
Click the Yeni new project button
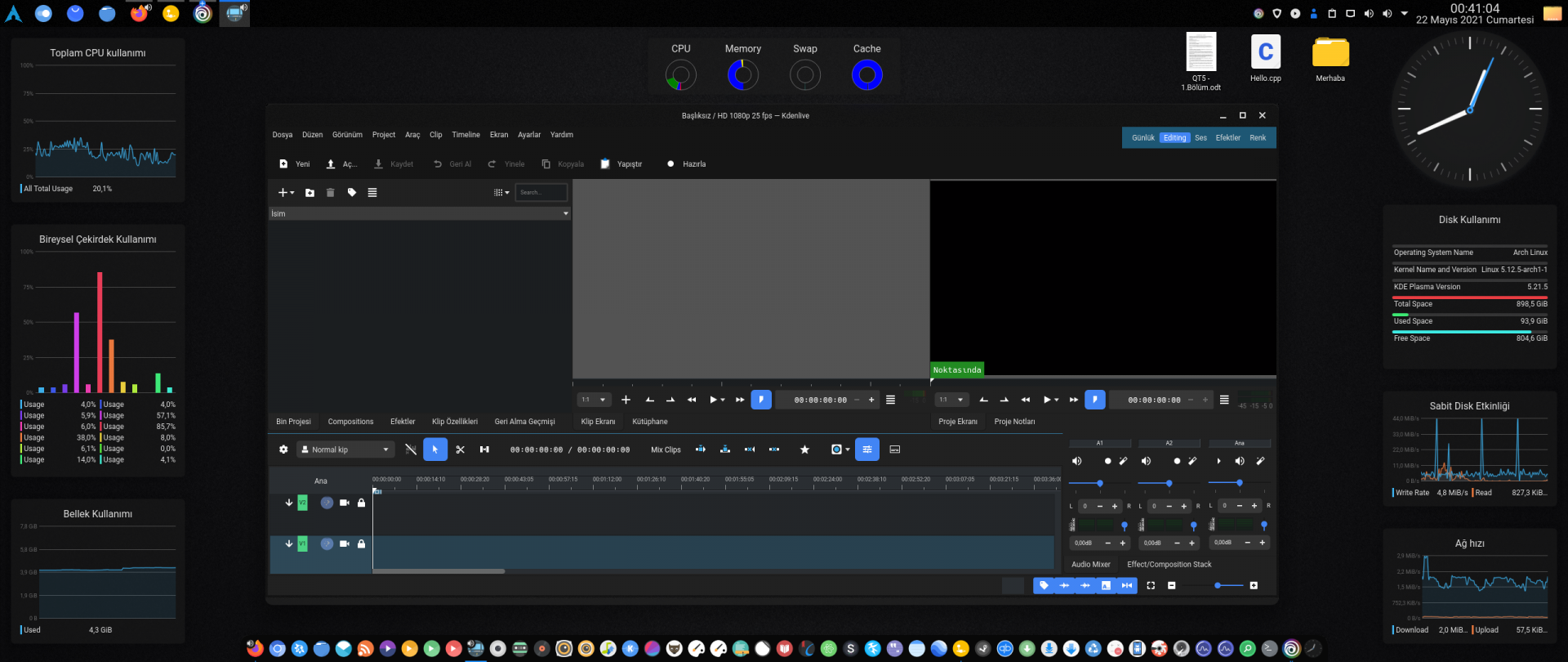(295, 164)
